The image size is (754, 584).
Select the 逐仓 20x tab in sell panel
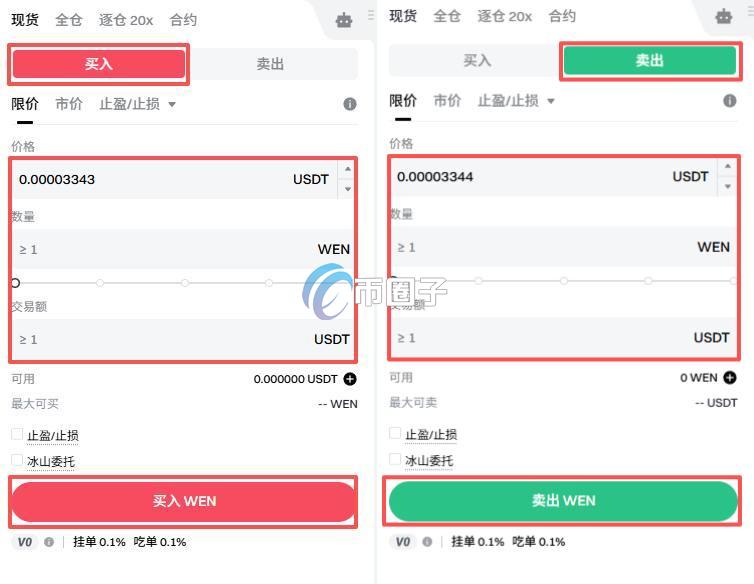pos(504,16)
